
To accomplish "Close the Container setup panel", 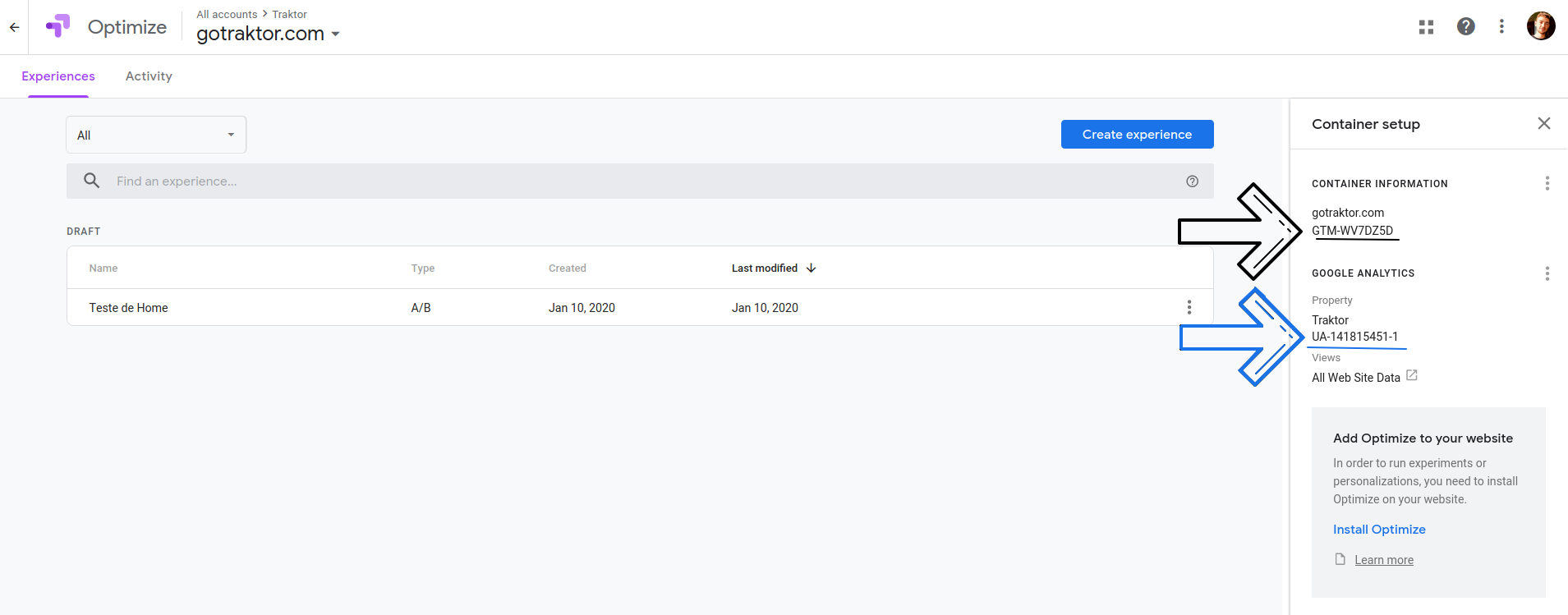I will coord(1544,123).
